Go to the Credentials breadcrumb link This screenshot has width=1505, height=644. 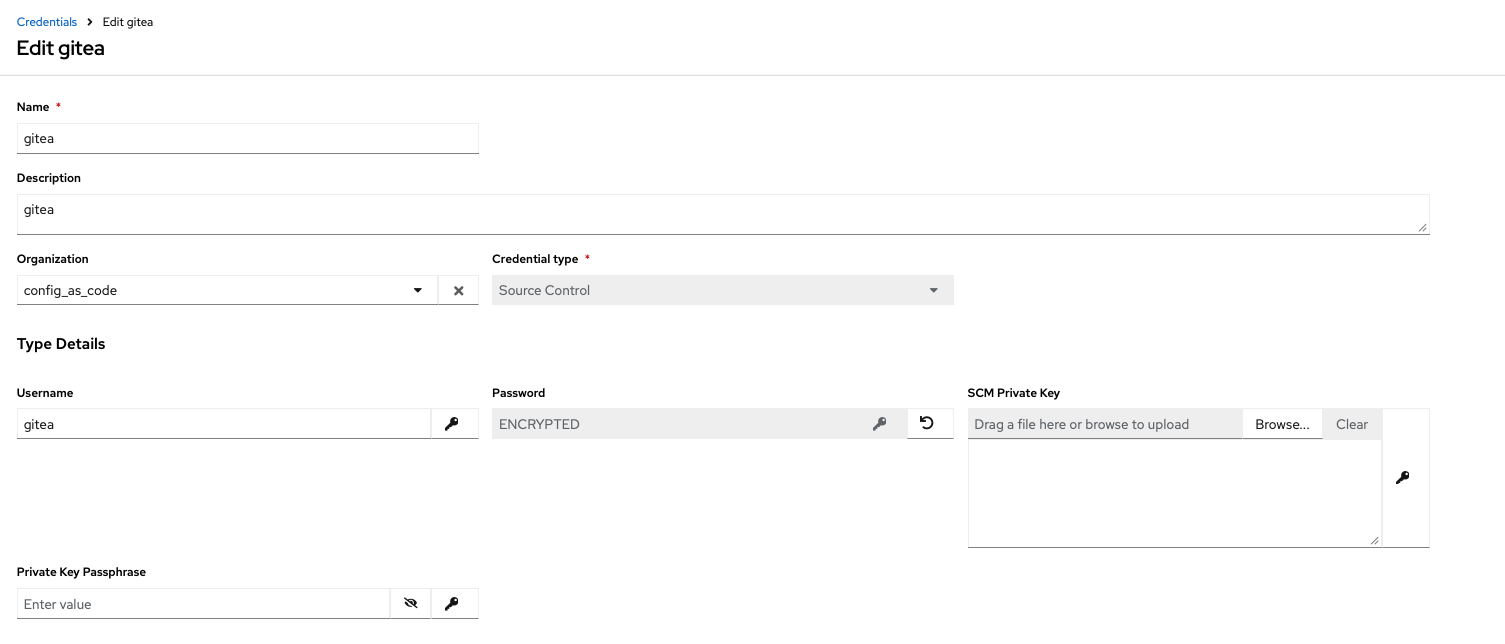tap(47, 22)
